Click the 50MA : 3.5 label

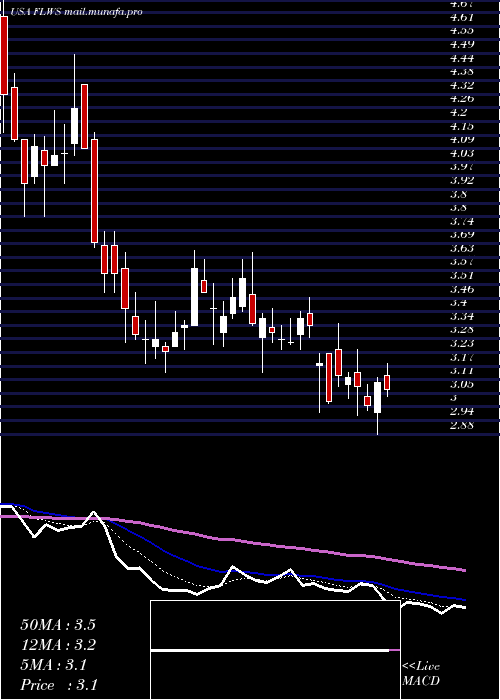[58, 625]
